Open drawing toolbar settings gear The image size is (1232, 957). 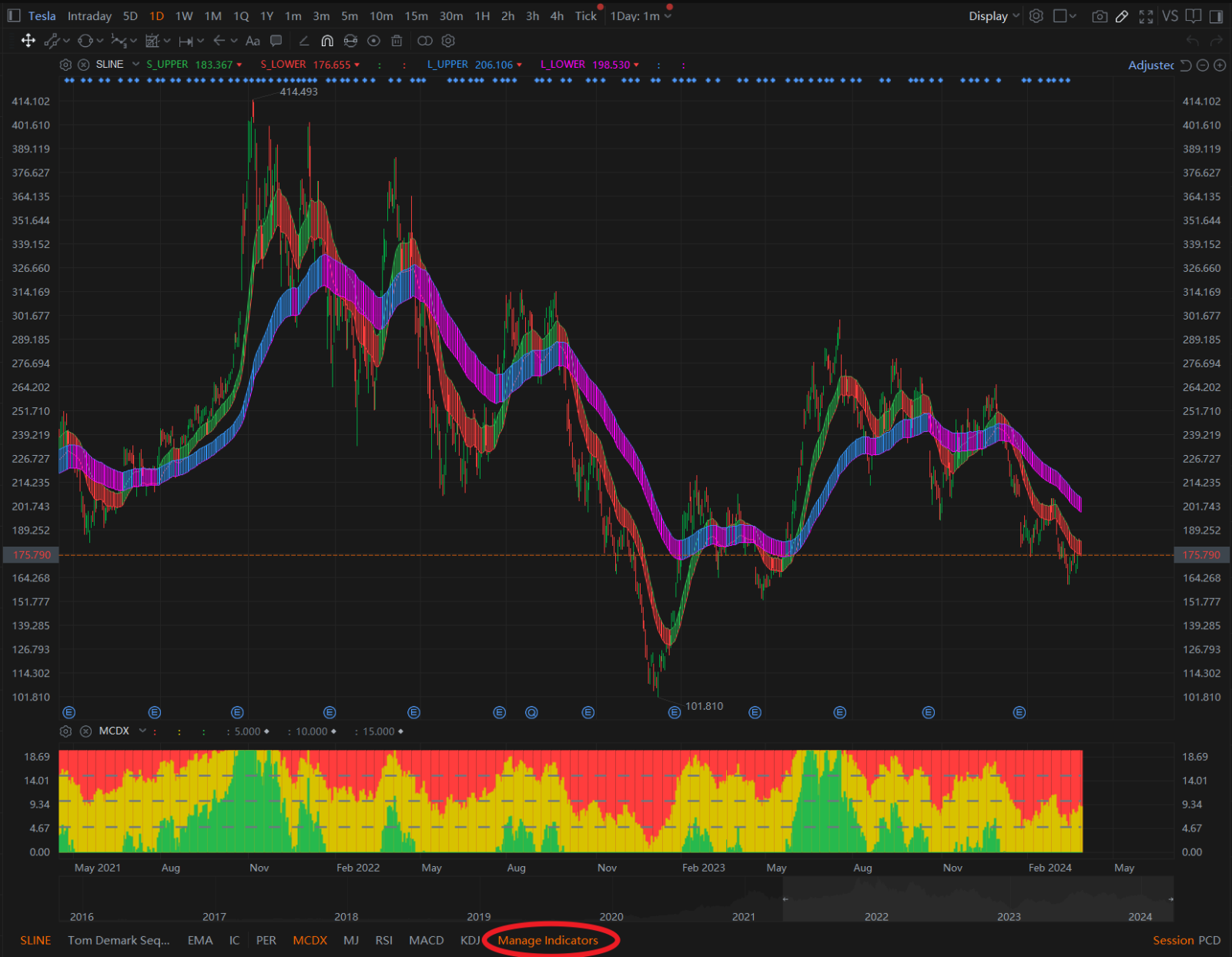448,41
